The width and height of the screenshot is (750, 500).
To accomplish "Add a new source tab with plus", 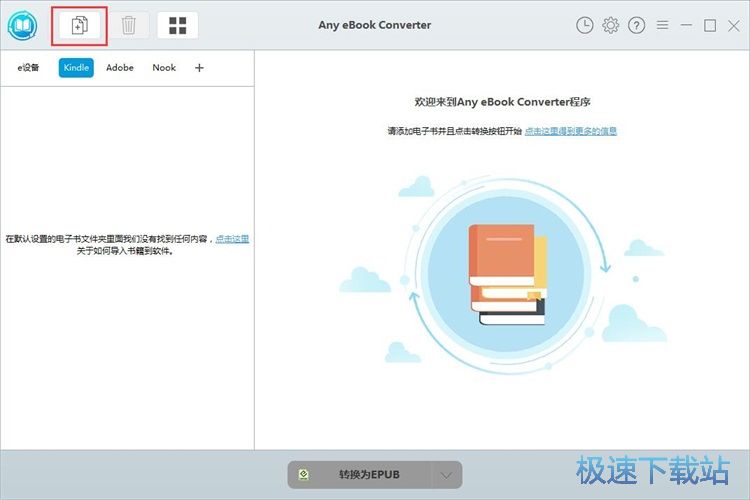I will point(199,68).
